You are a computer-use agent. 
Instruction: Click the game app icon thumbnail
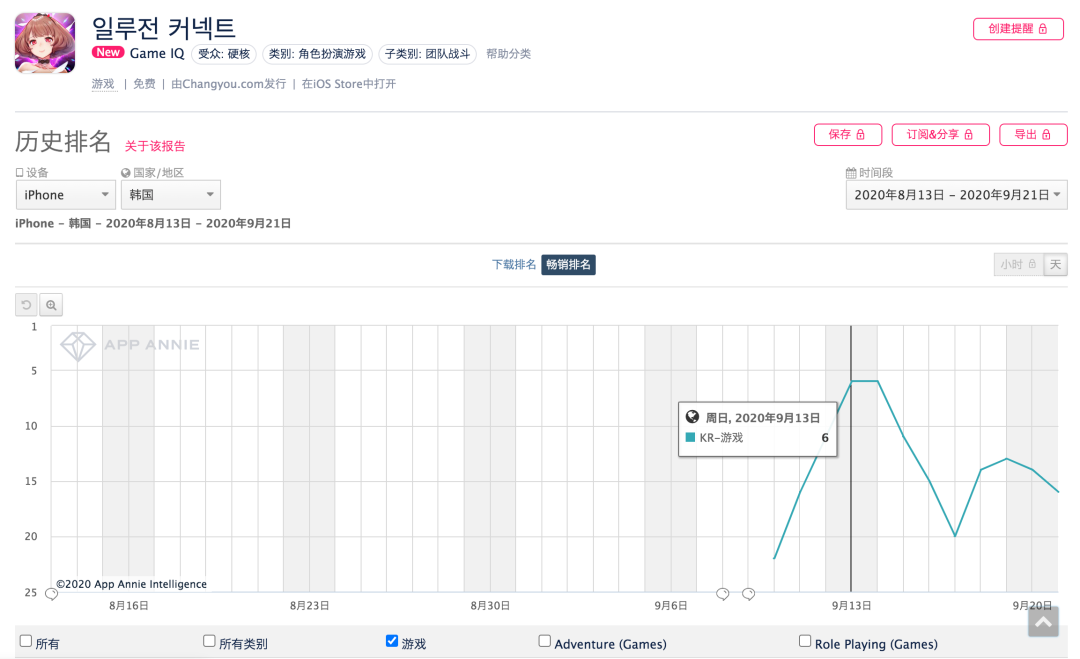[x=45, y=43]
